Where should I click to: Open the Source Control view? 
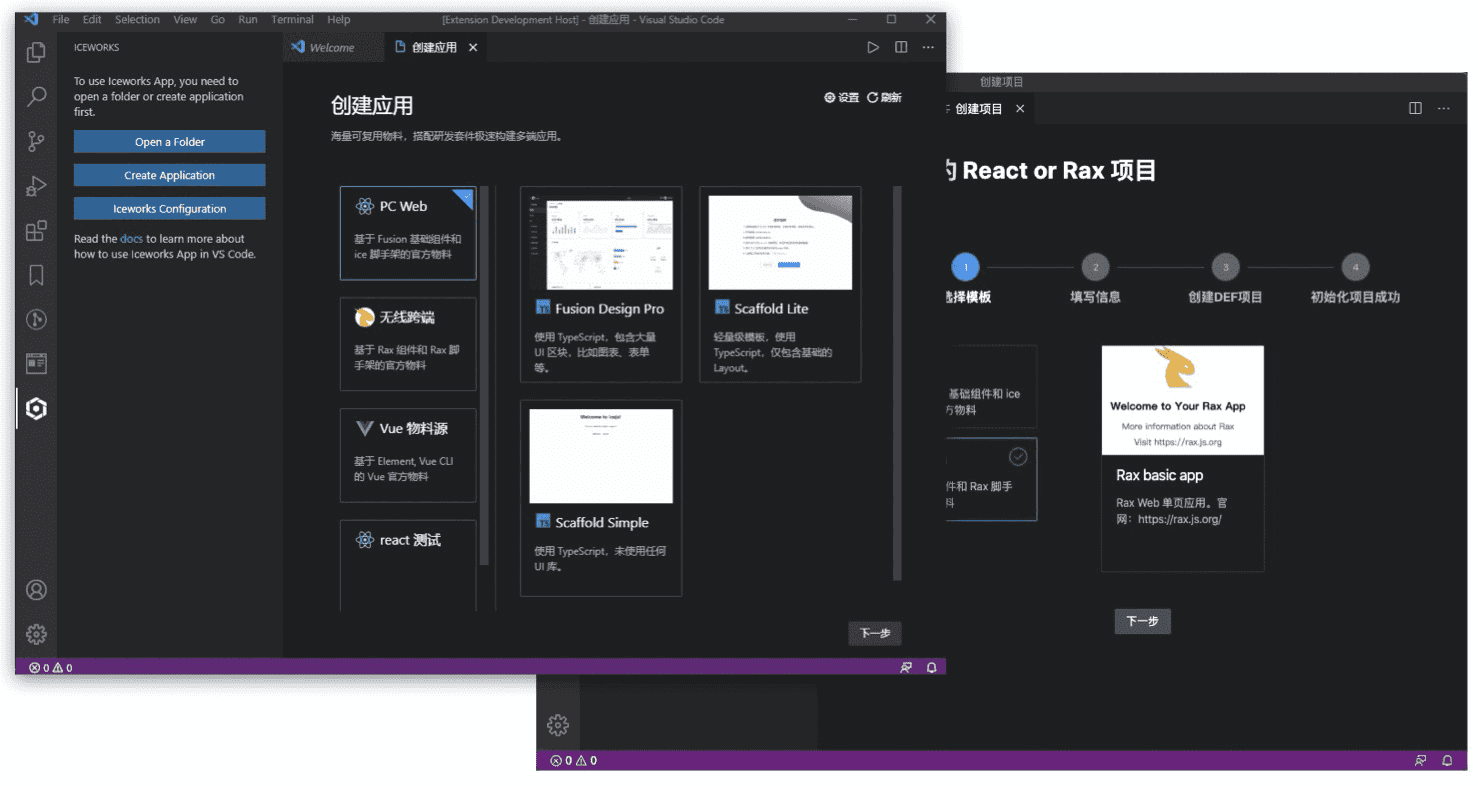36,141
